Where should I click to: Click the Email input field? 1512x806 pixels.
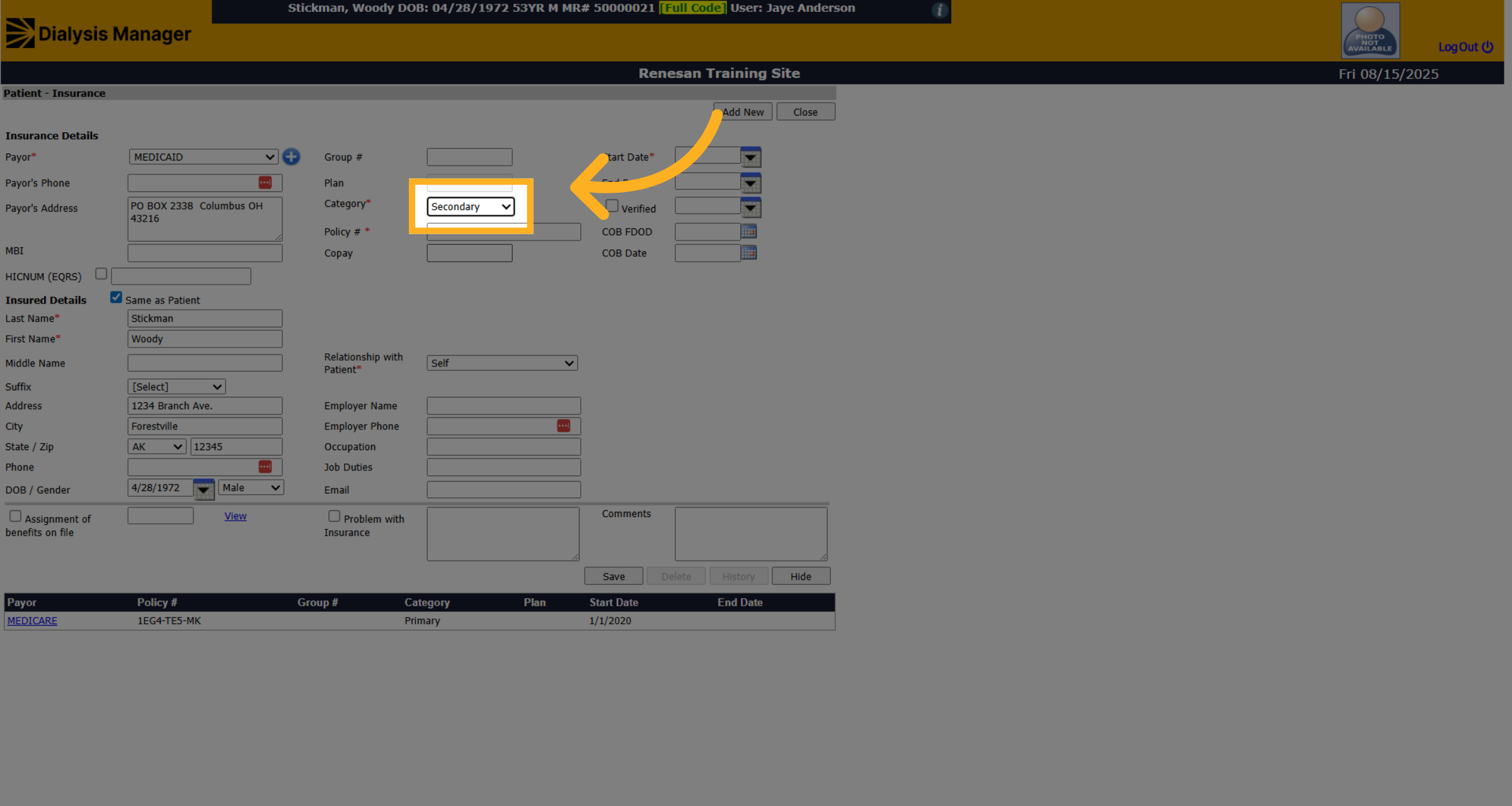click(503, 489)
